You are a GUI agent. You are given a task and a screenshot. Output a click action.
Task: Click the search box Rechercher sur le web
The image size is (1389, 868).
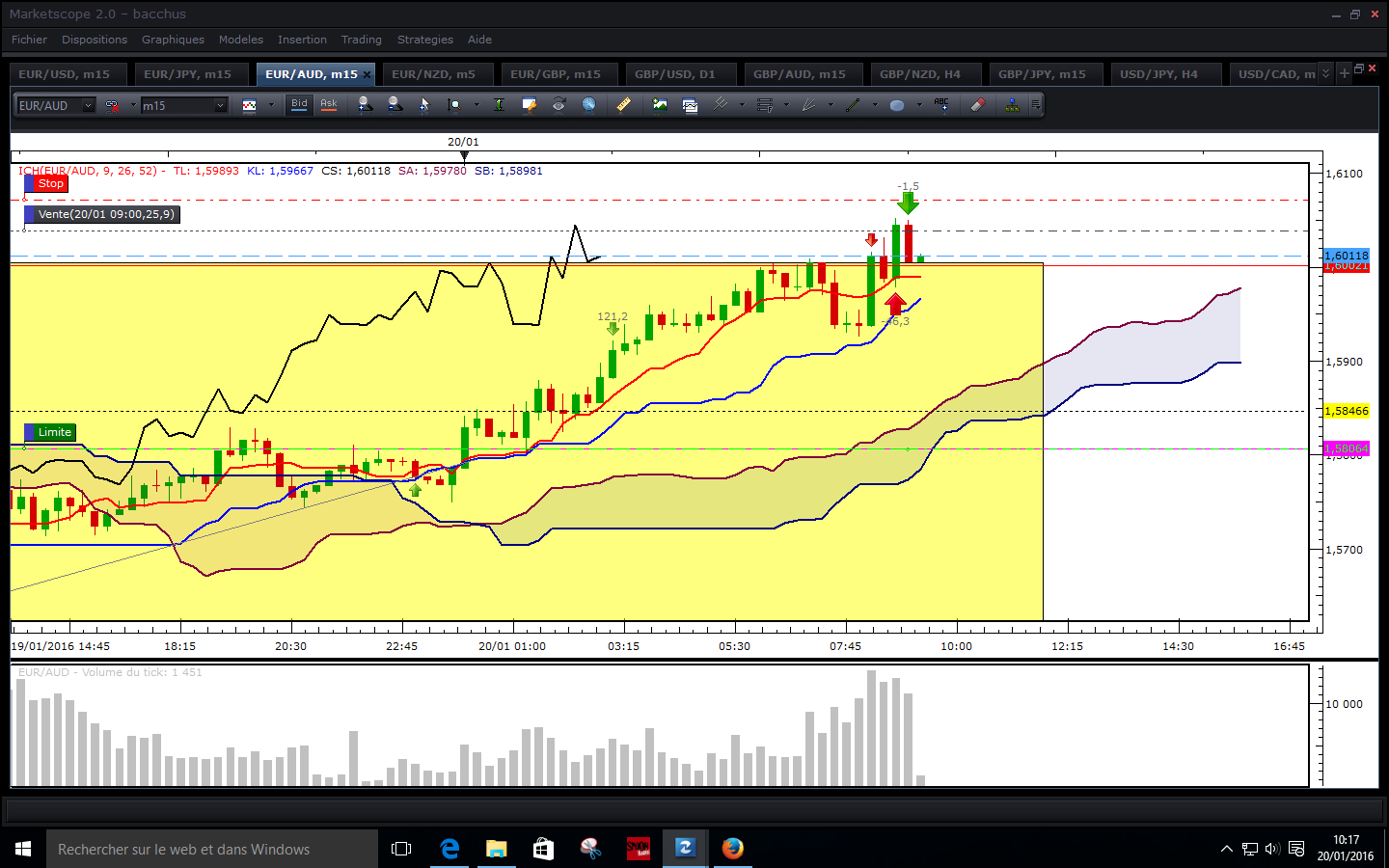[212, 849]
